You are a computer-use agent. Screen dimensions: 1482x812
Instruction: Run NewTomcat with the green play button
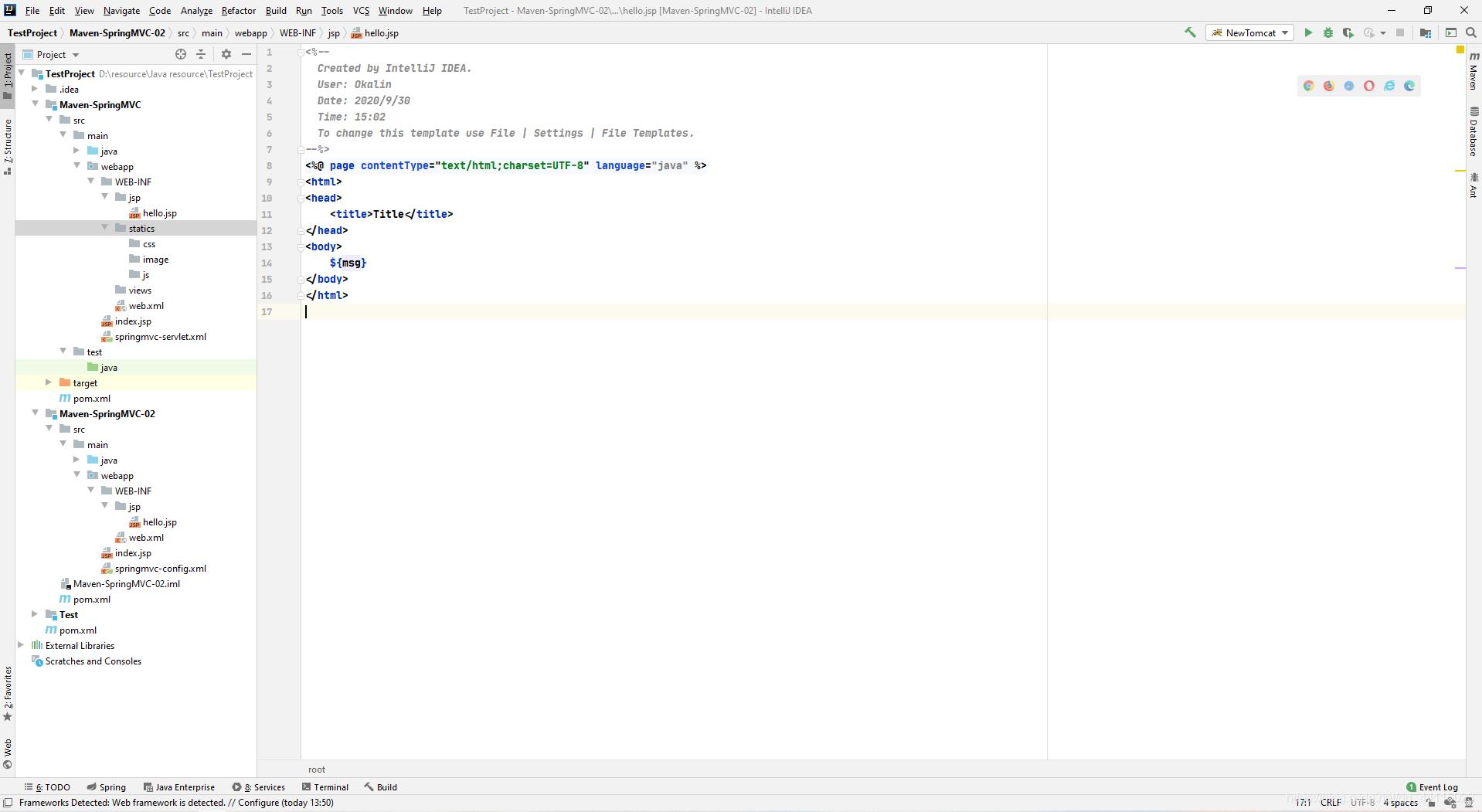click(1308, 32)
